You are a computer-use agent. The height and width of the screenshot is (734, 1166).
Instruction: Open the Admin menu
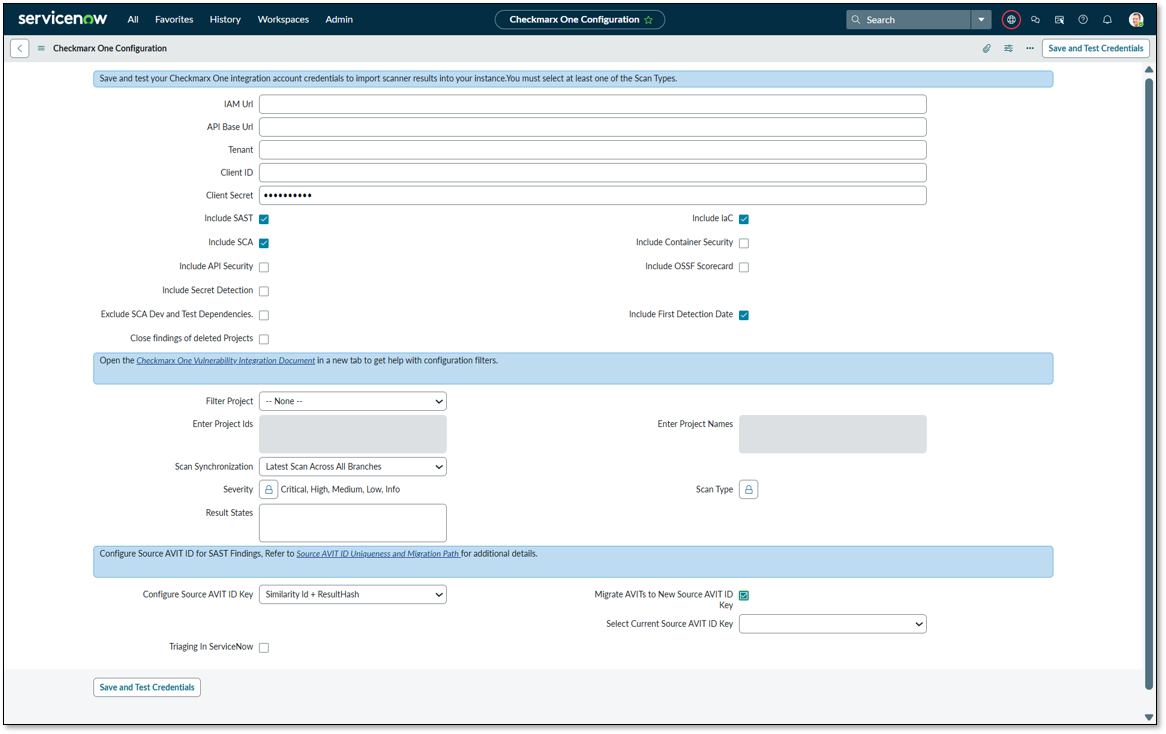(339, 19)
